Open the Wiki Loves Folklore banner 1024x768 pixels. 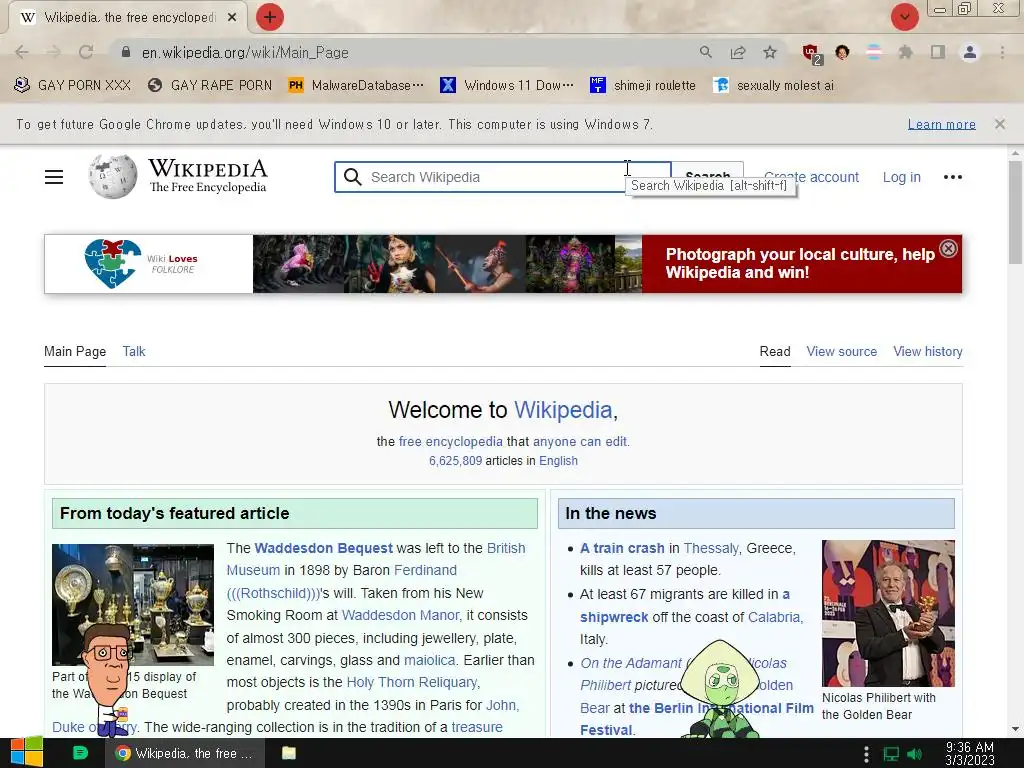click(503, 264)
